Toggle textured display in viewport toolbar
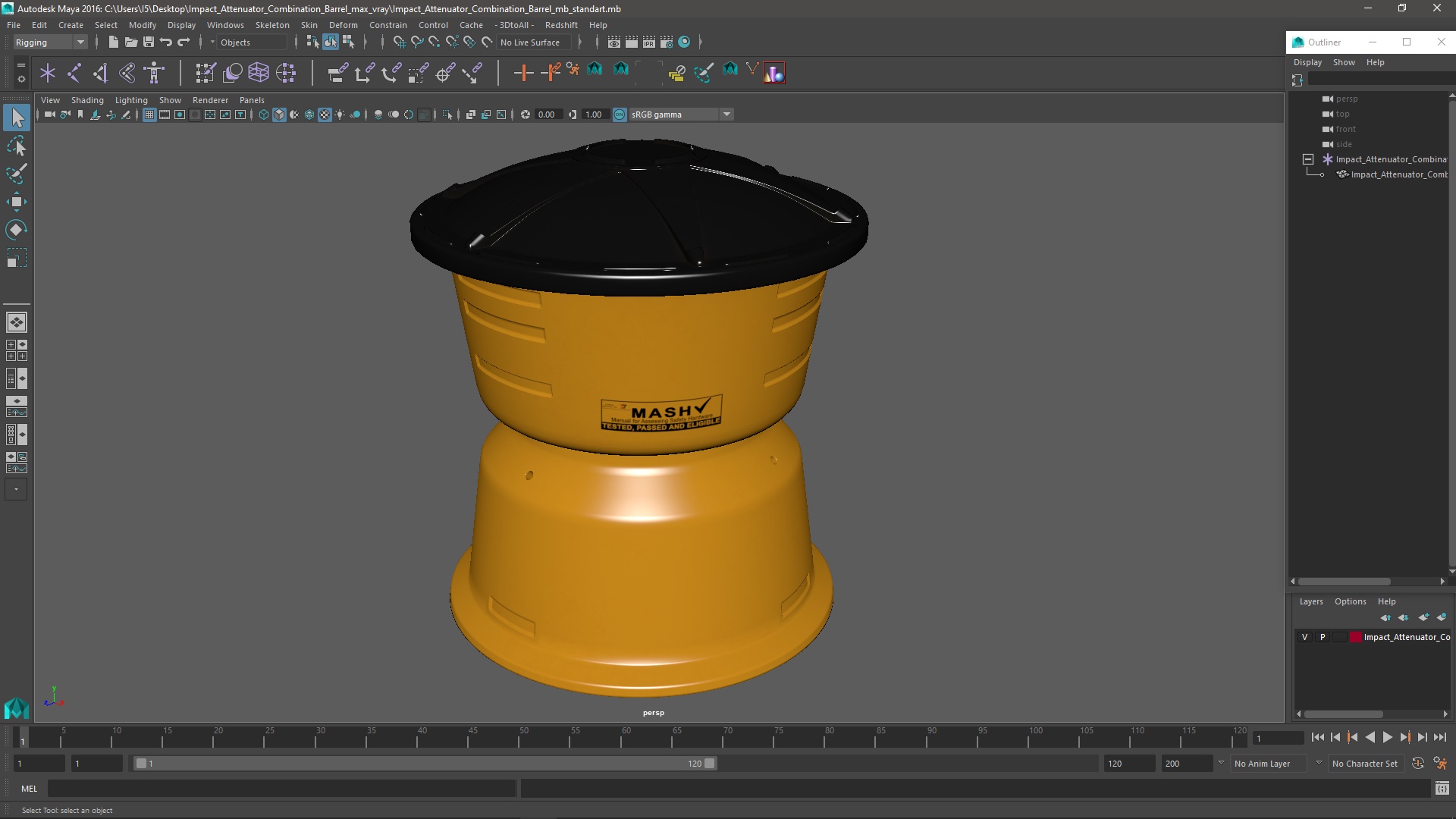The image size is (1456, 819). click(325, 115)
